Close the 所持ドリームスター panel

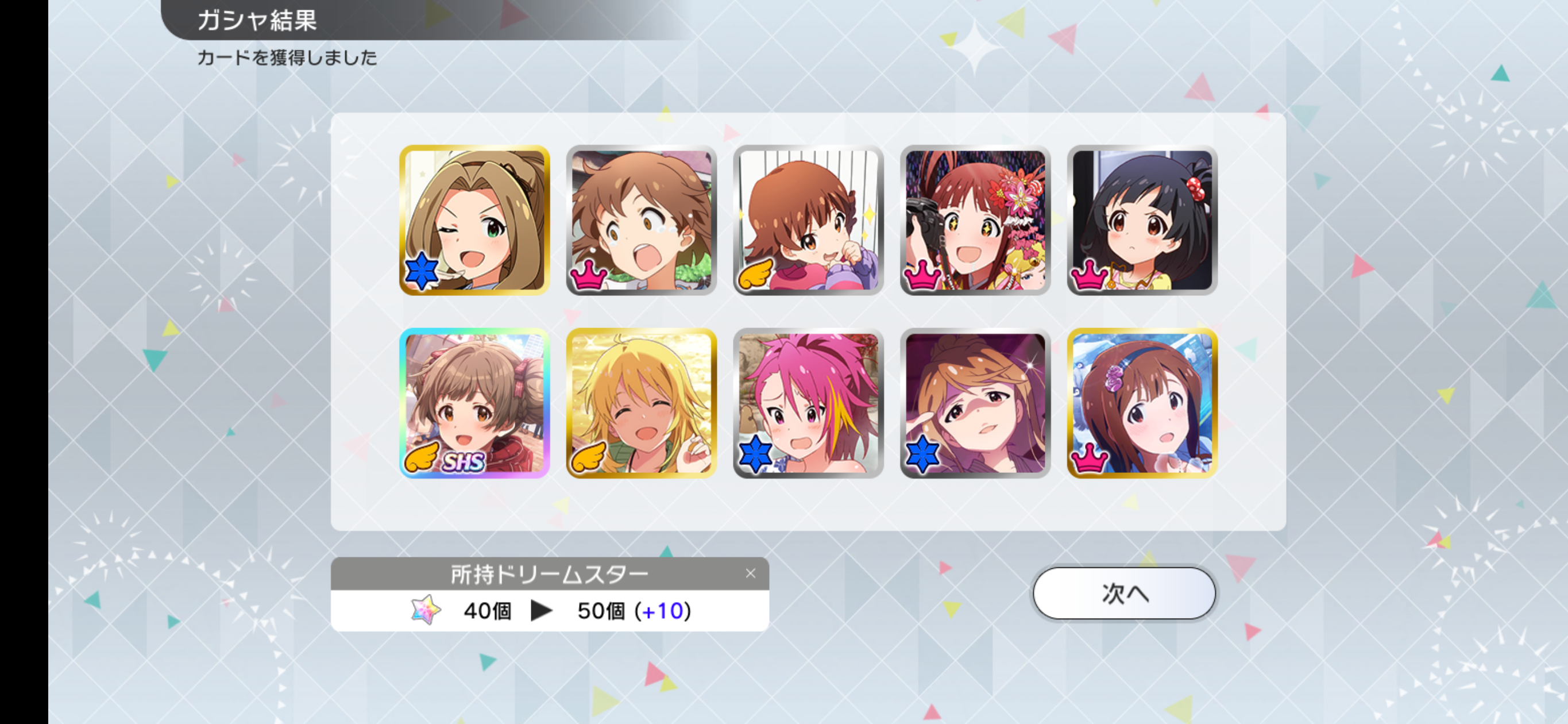[x=750, y=573]
